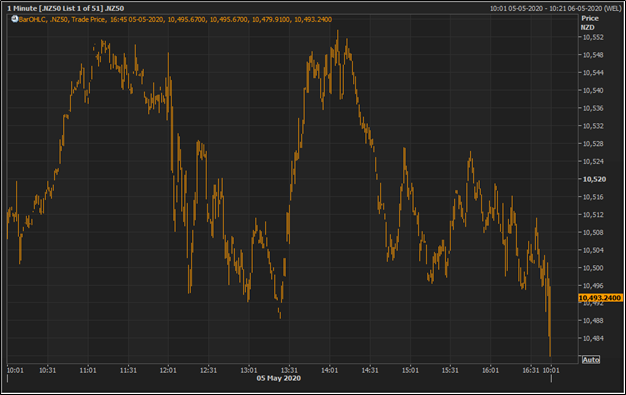Toggle the Auto scale button

[590, 360]
